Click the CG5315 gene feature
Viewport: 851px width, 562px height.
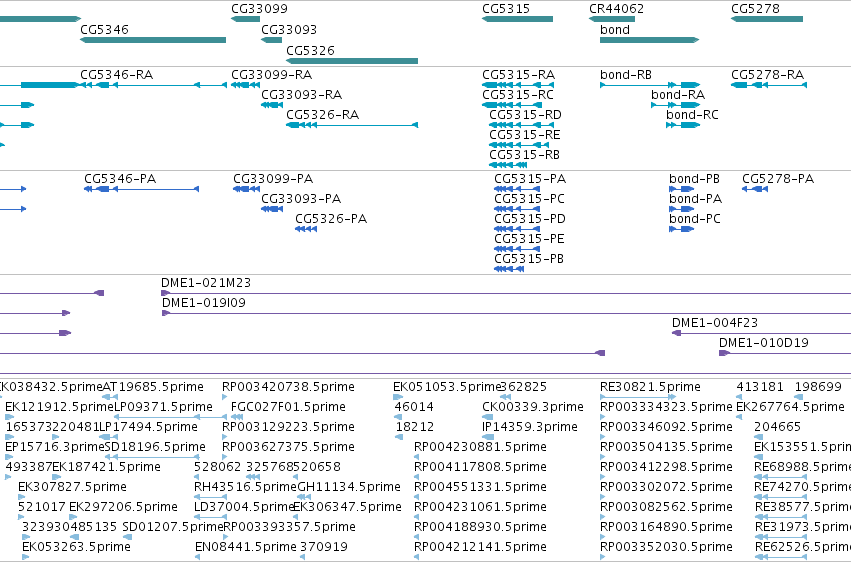(517, 19)
